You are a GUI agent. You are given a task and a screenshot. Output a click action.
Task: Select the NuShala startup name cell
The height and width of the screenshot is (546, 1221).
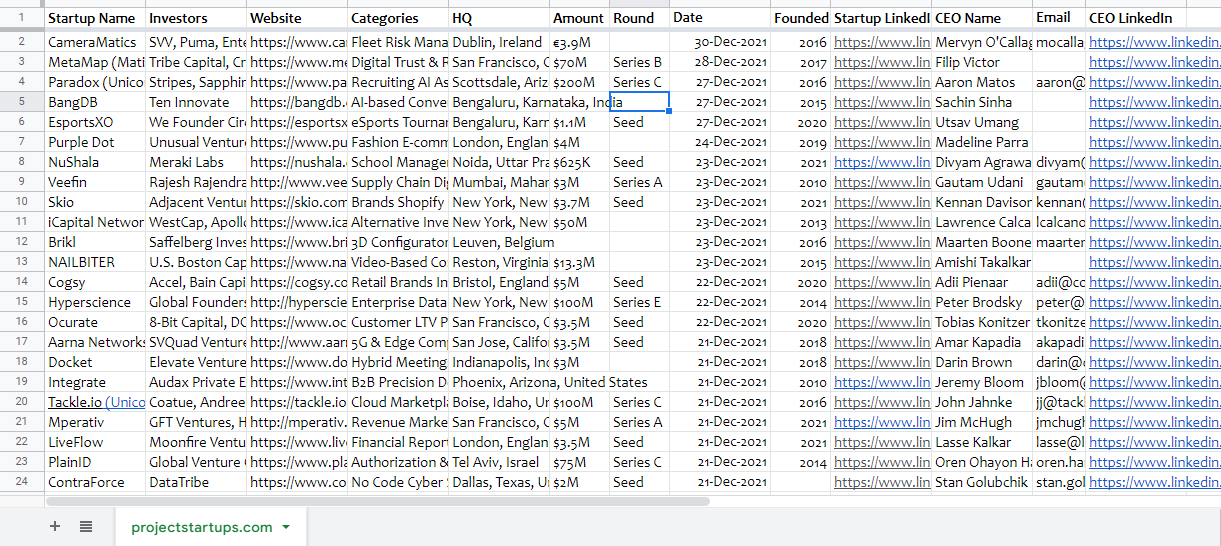(x=95, y=162)
